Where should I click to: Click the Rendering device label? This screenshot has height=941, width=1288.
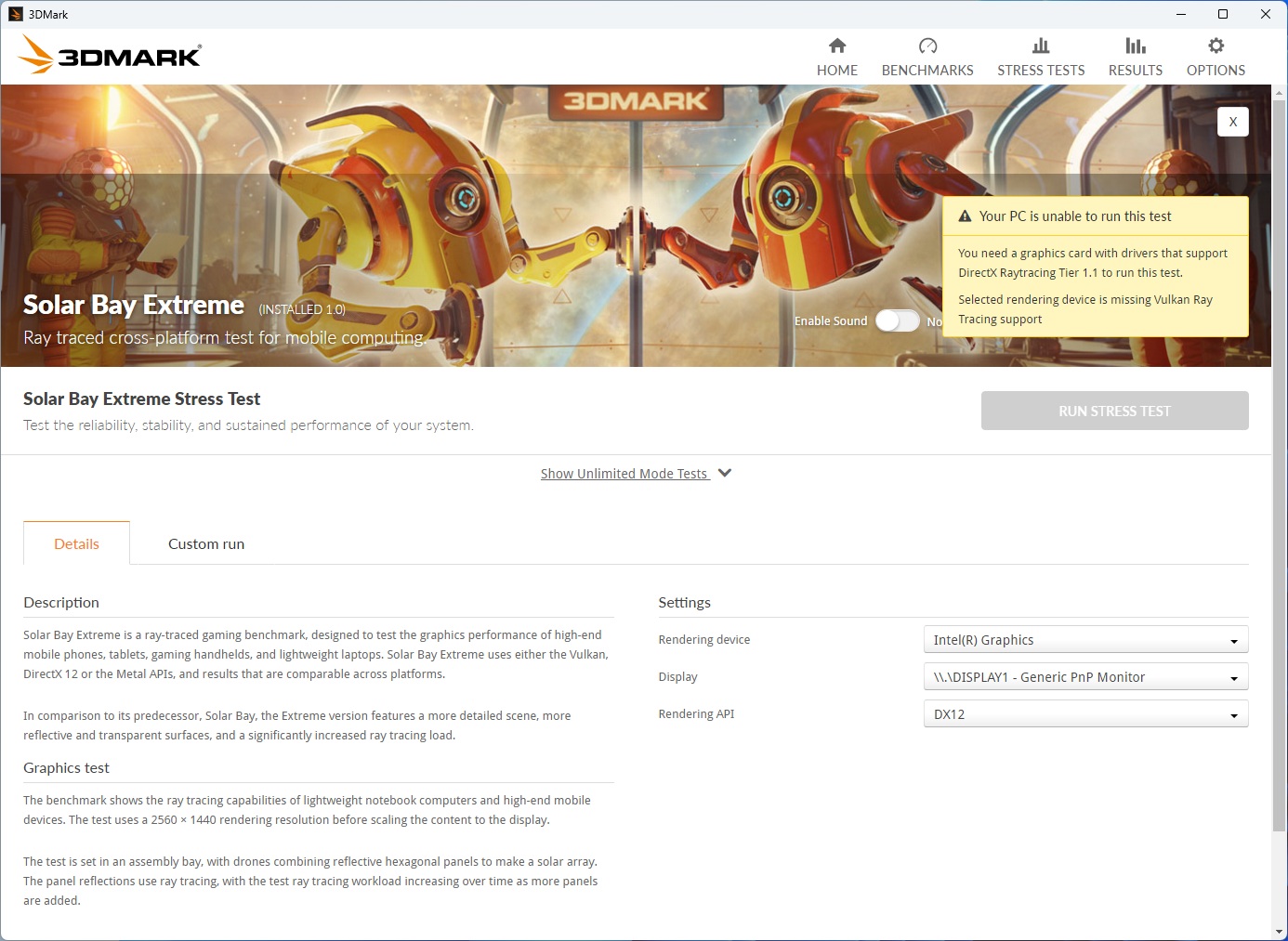(703, 639)
